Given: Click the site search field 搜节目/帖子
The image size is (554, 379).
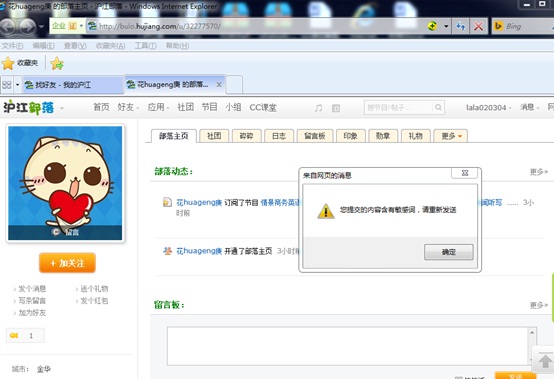Looking at the screenshot, I should 398,107.
